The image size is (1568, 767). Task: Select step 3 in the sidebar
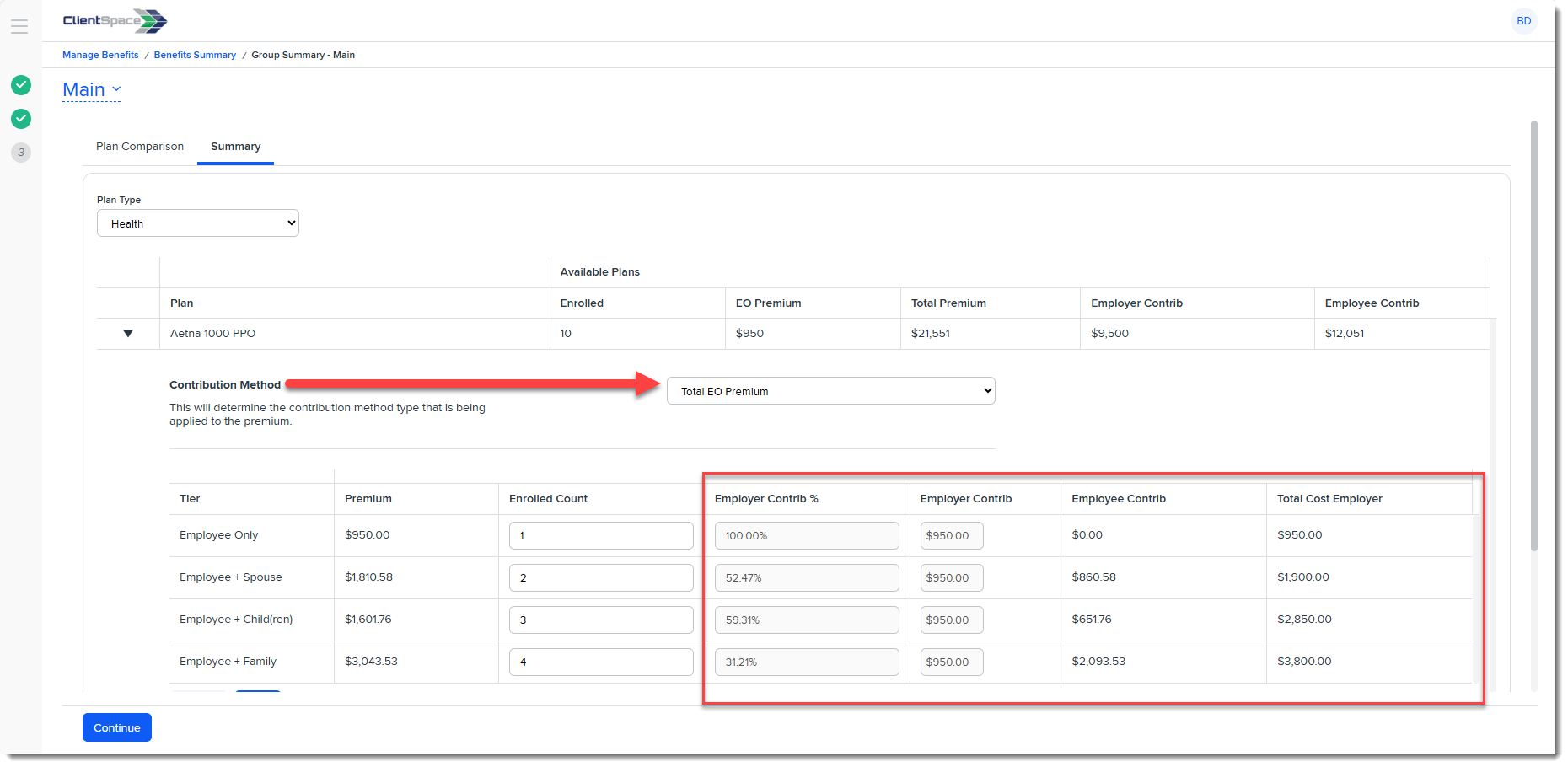(x=21, y=153)
